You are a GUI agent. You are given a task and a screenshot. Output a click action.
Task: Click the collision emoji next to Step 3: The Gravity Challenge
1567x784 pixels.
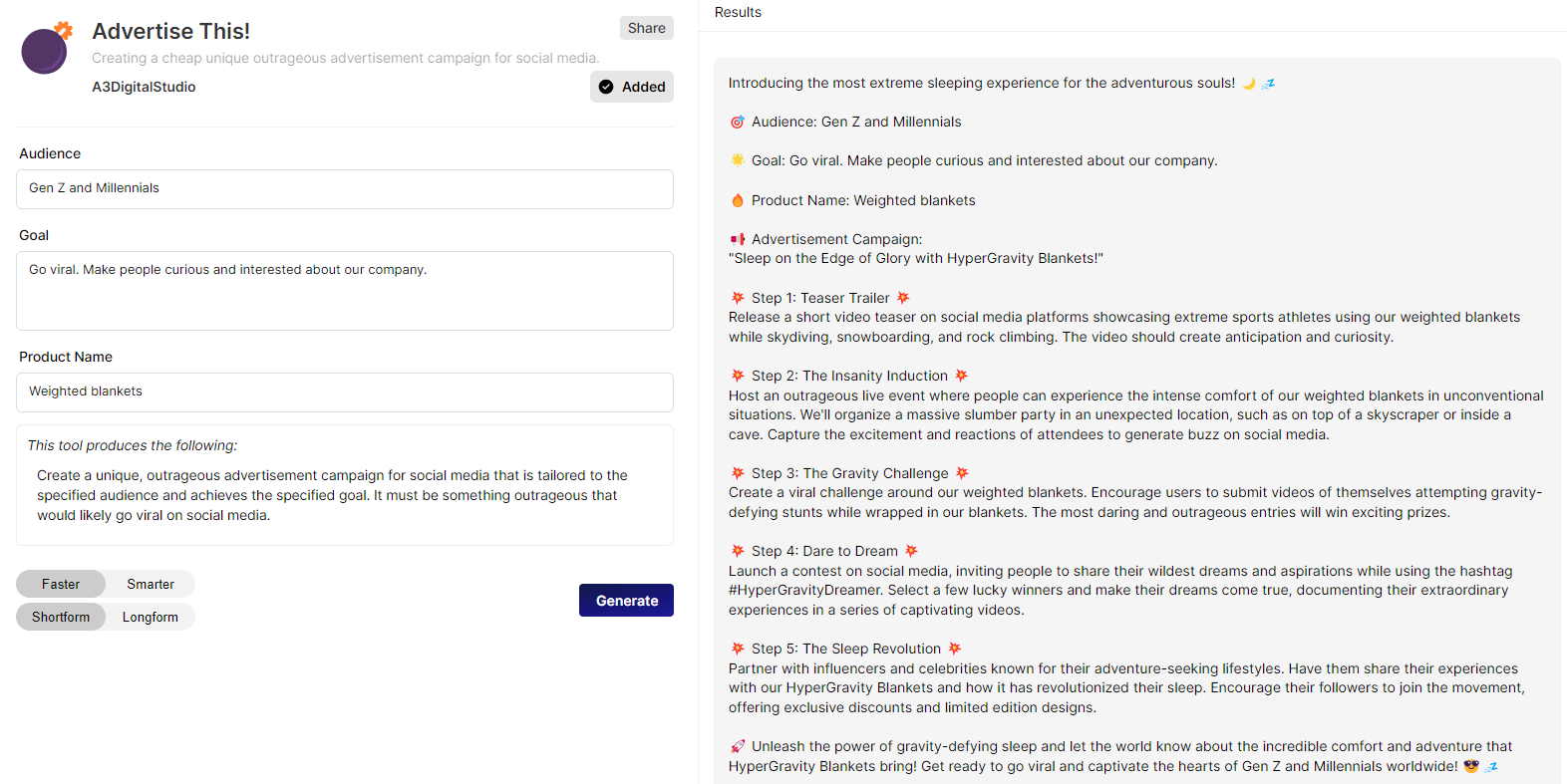pos(737,472)
